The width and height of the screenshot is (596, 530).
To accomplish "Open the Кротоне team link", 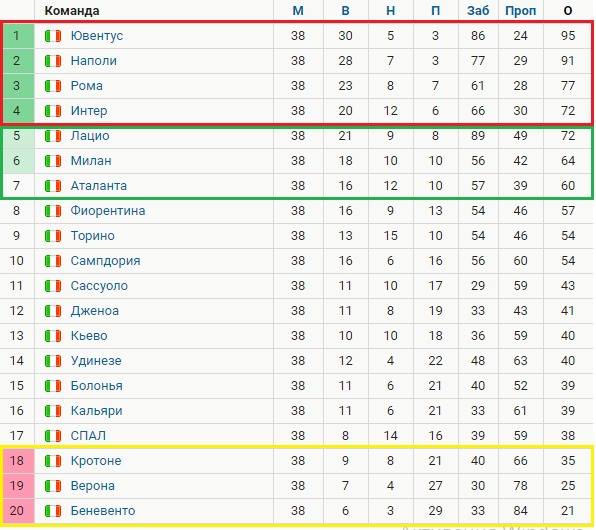I will coord(96,461).
